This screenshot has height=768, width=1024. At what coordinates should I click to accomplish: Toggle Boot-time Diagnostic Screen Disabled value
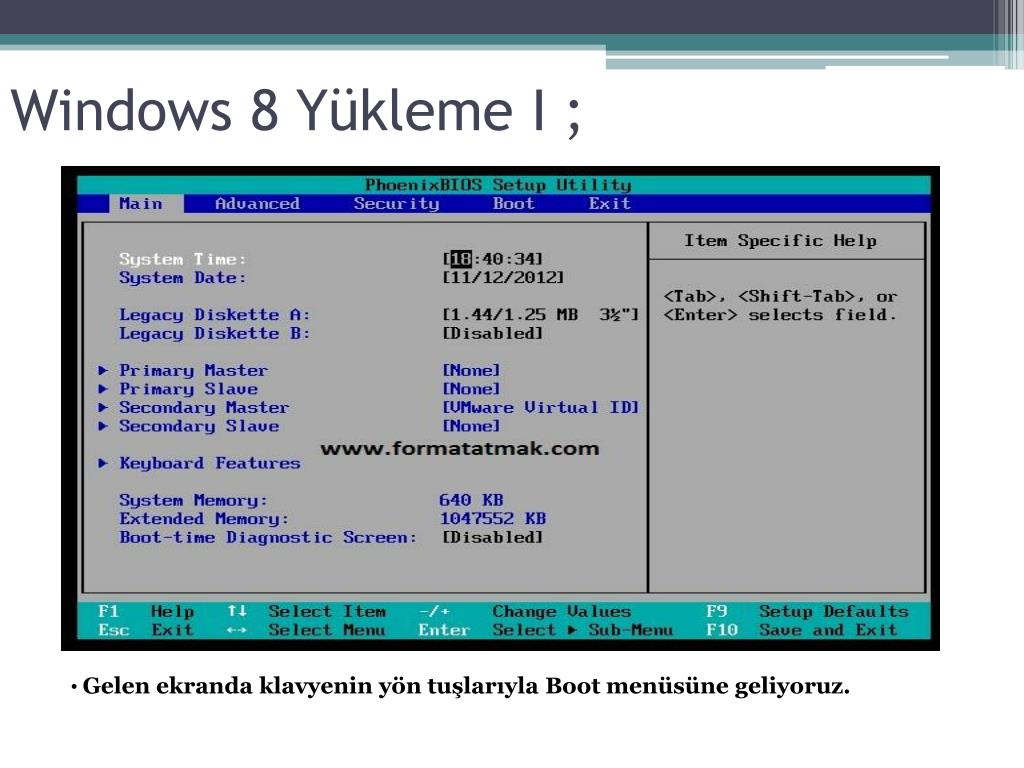coord(492,537)
